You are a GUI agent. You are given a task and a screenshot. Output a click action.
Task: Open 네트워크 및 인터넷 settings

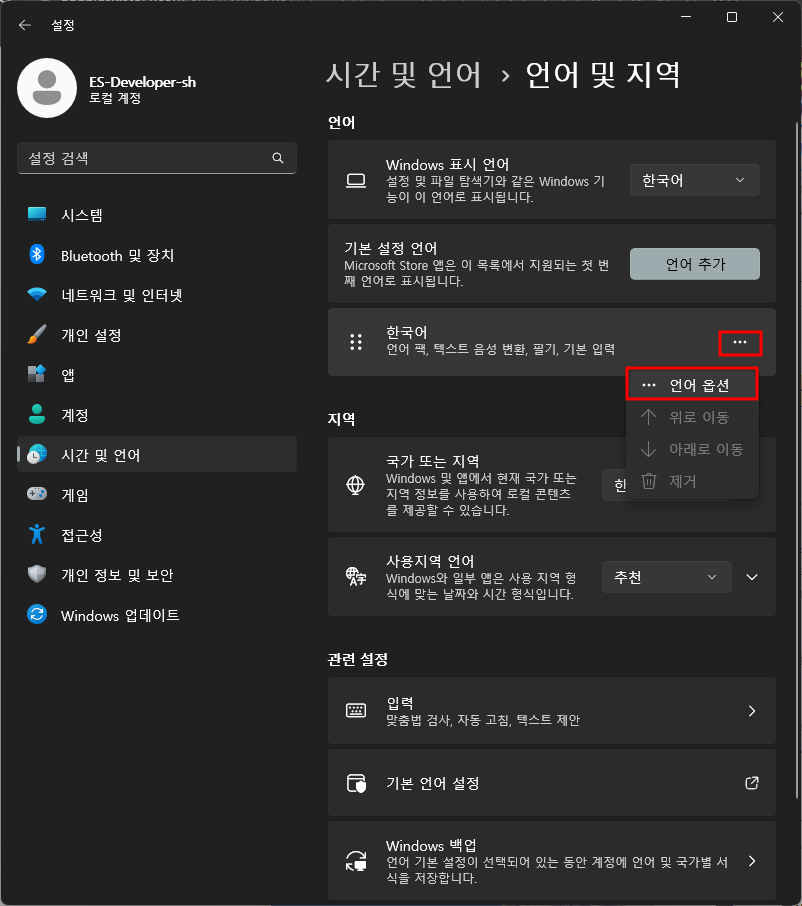[157, 295]
